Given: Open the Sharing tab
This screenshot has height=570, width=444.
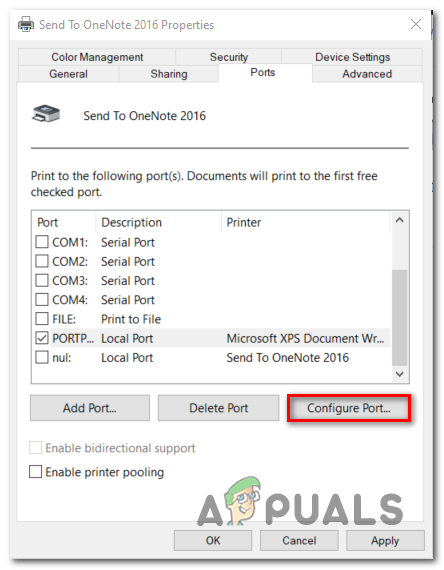Looking at the screenshot, I should [x=169, y=74].
